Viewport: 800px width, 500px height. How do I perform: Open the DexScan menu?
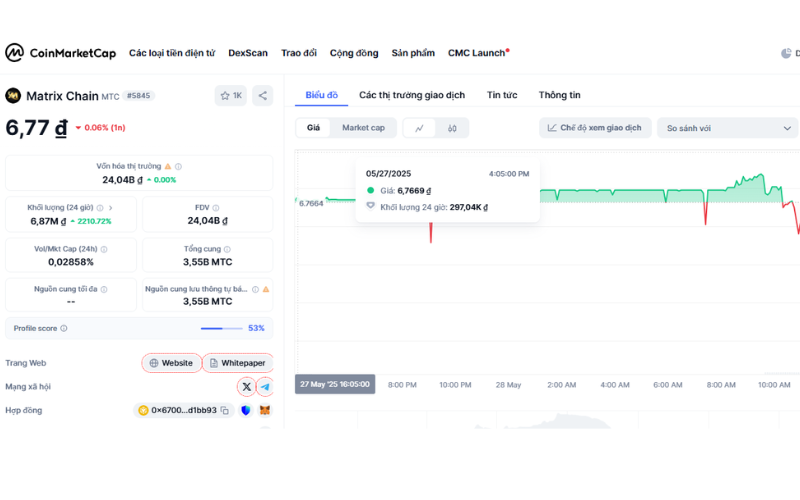tap(248, 53)
